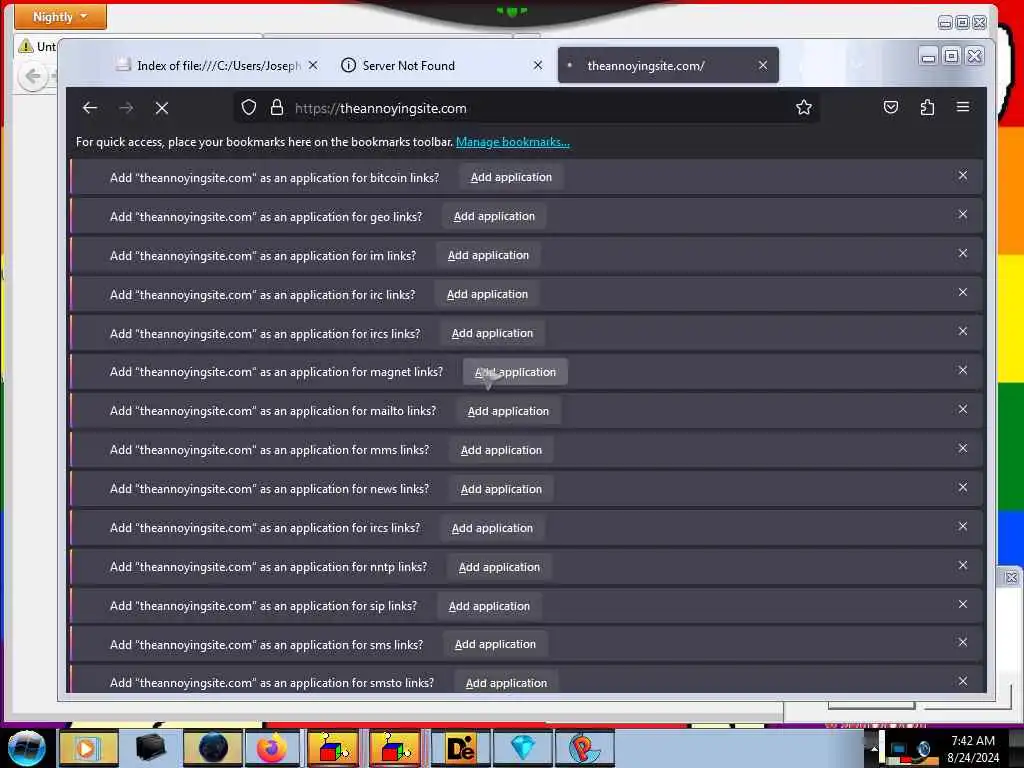Launch Firefox from the taskbar
Image resolution: width=1024 pixels, height=768 pixels.
click(272, 748)
